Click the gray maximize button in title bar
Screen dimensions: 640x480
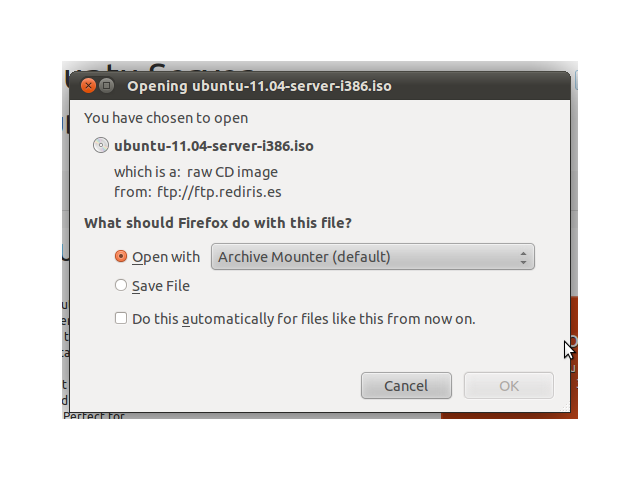point(107,86)
